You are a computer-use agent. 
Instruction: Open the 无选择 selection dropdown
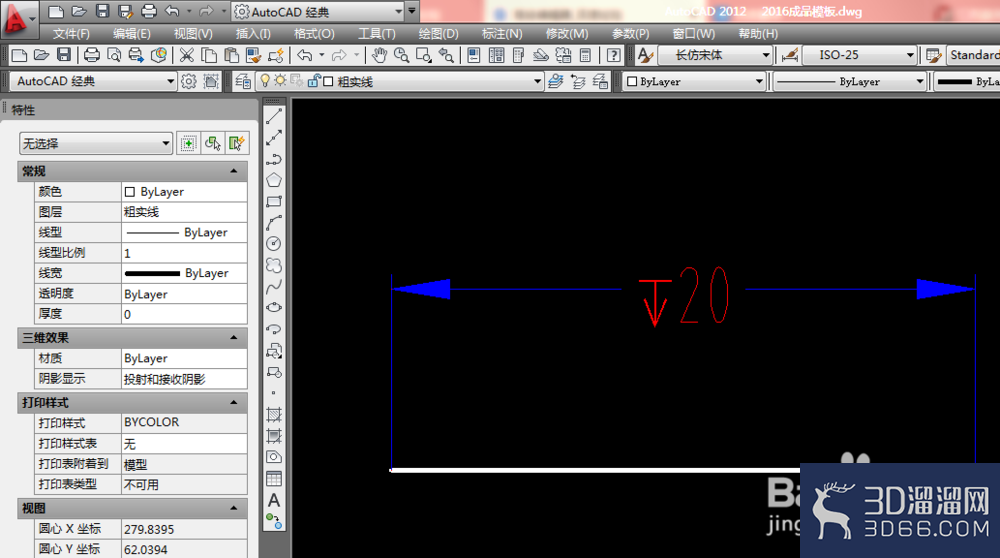click(x=96, y=143)
